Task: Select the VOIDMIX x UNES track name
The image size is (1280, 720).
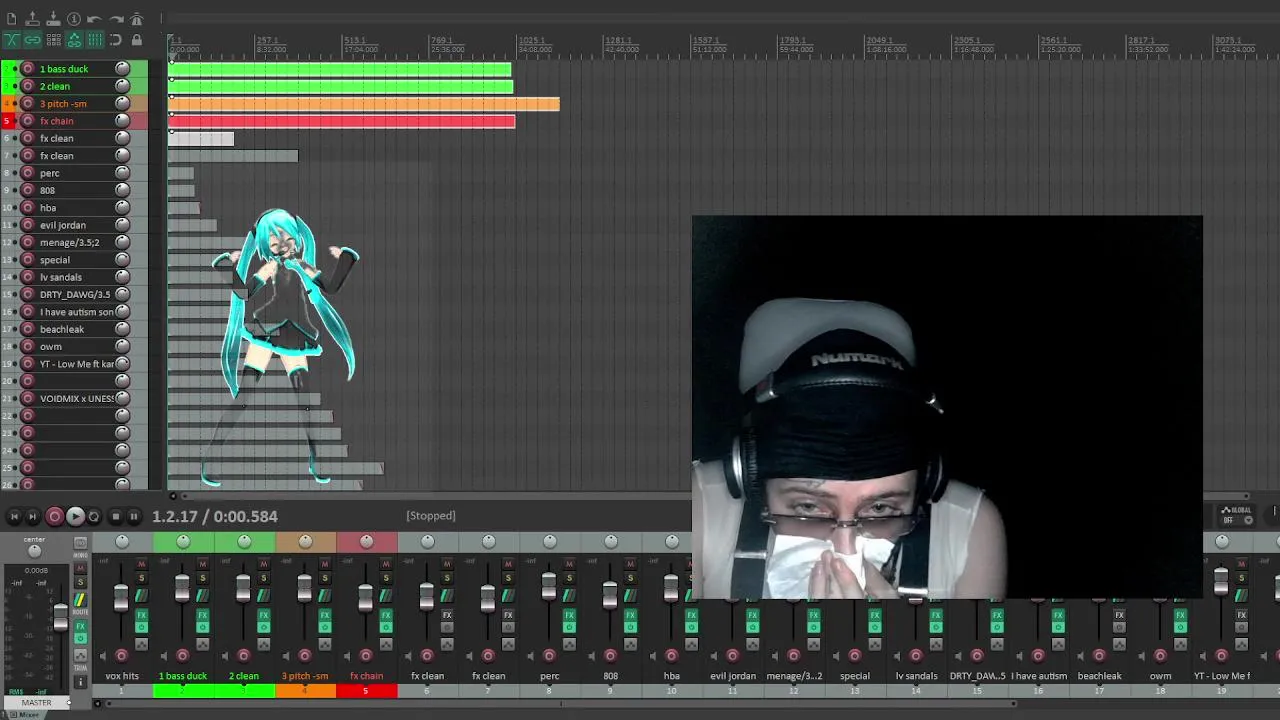Action: (77, 398)
